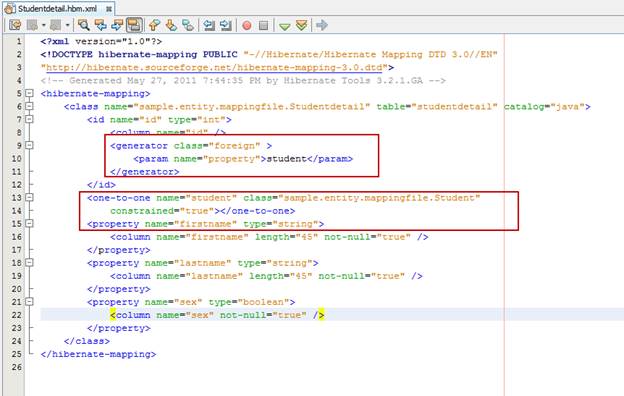Collapse the one-to-one fold on line 13
The image size is (624, 396).
pyautogui.click(x=29, y=197)
